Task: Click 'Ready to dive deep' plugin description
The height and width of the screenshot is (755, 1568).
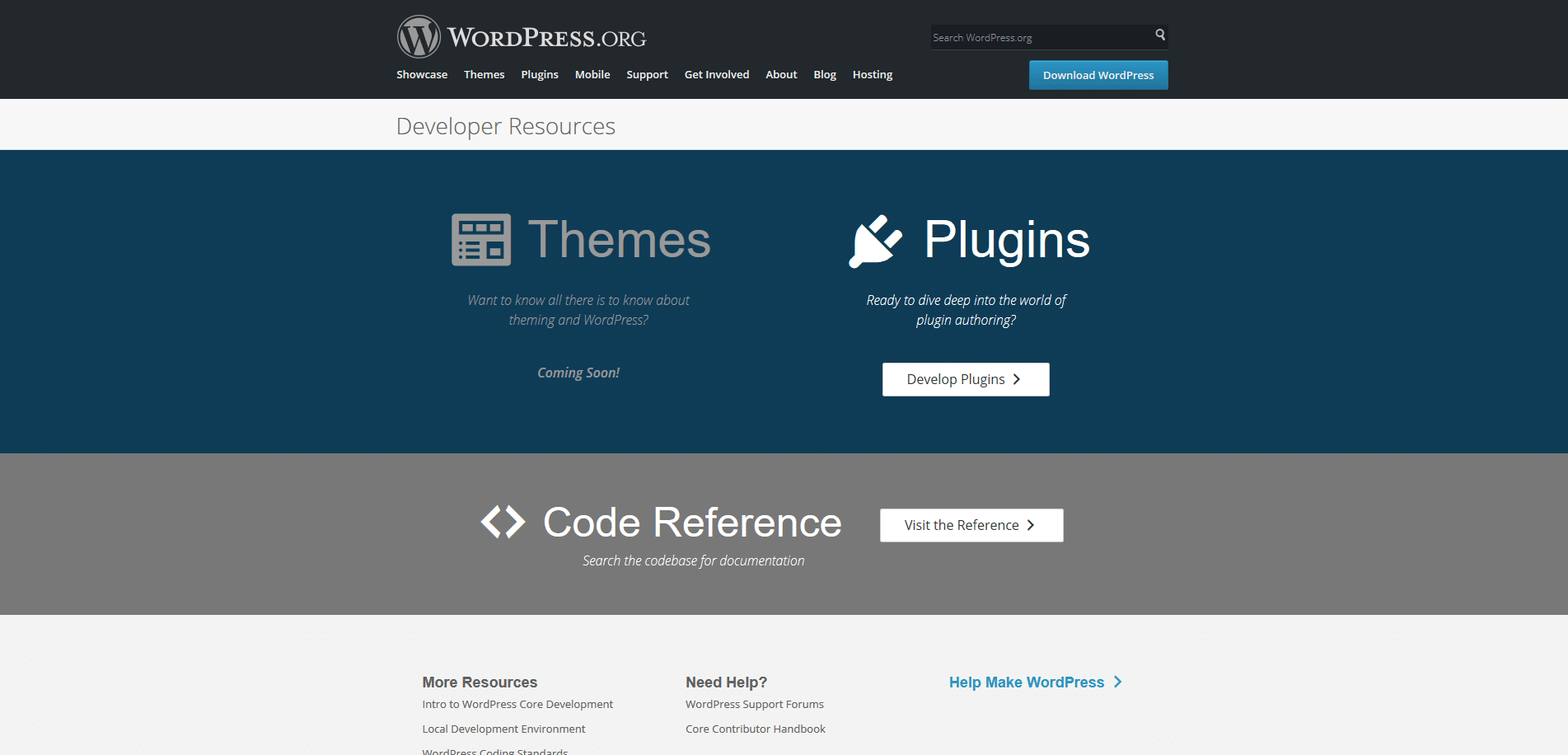Action: (x=966, y=310)
